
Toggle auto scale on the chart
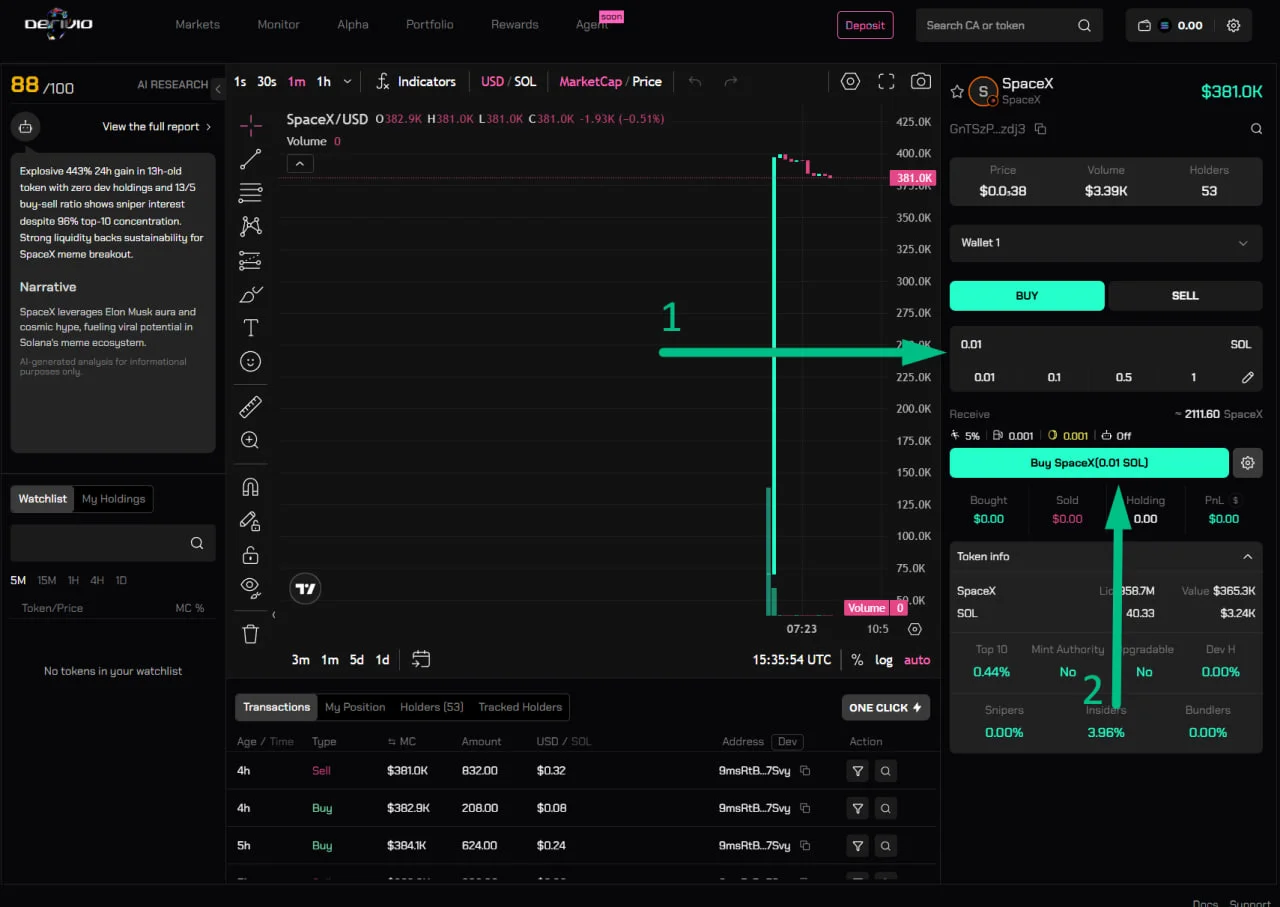[917, 660]
